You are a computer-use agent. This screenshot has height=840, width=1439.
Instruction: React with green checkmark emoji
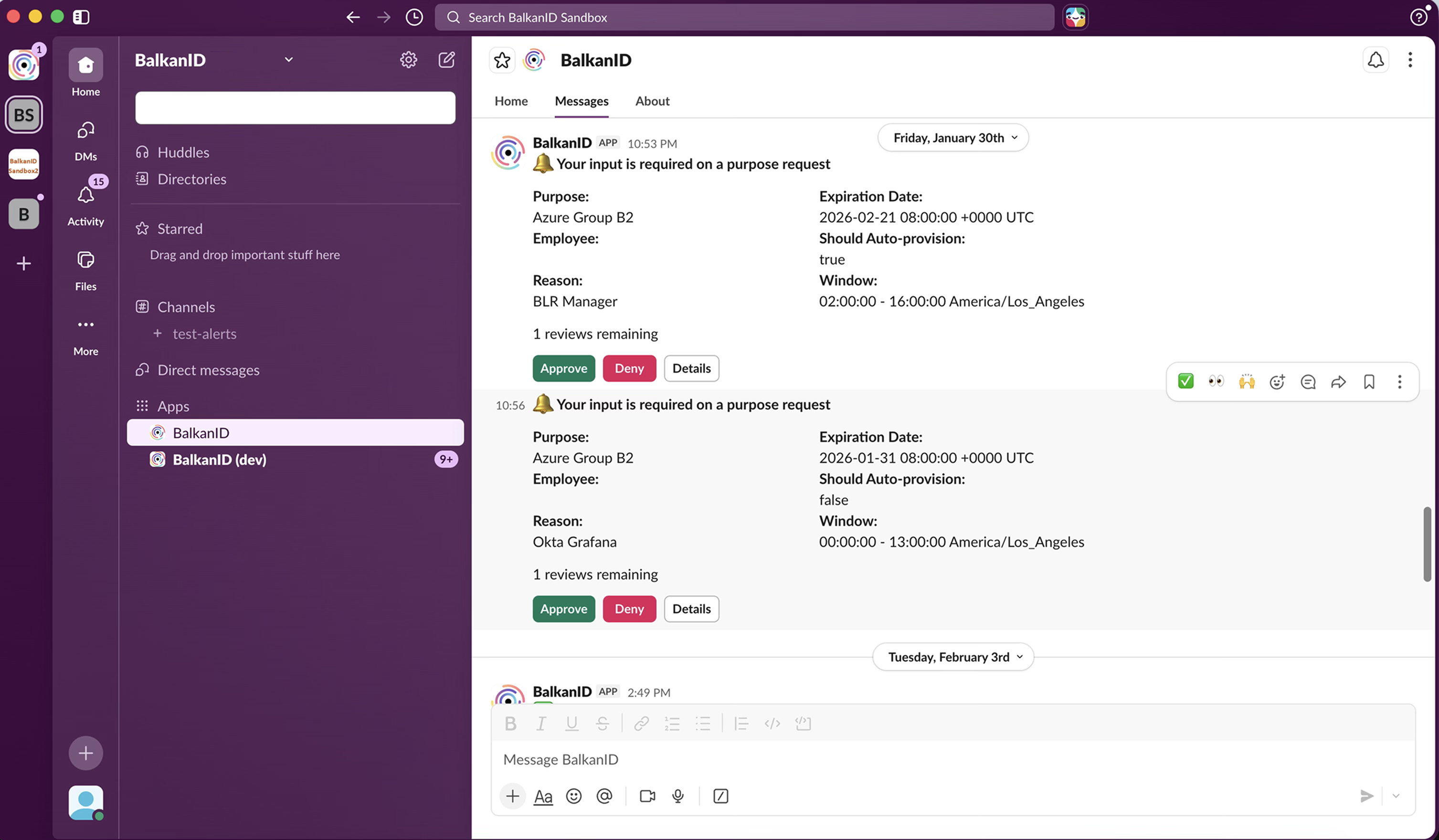point(1185,381)
